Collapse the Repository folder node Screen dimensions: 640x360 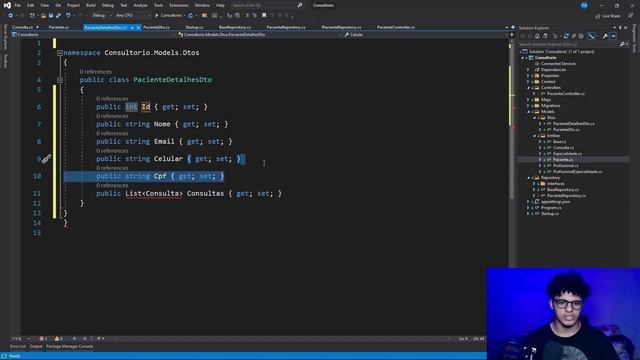point(528,178)
